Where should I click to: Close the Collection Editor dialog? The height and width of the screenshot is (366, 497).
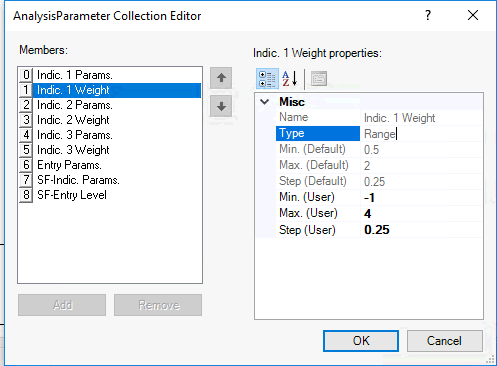(473, 15)
